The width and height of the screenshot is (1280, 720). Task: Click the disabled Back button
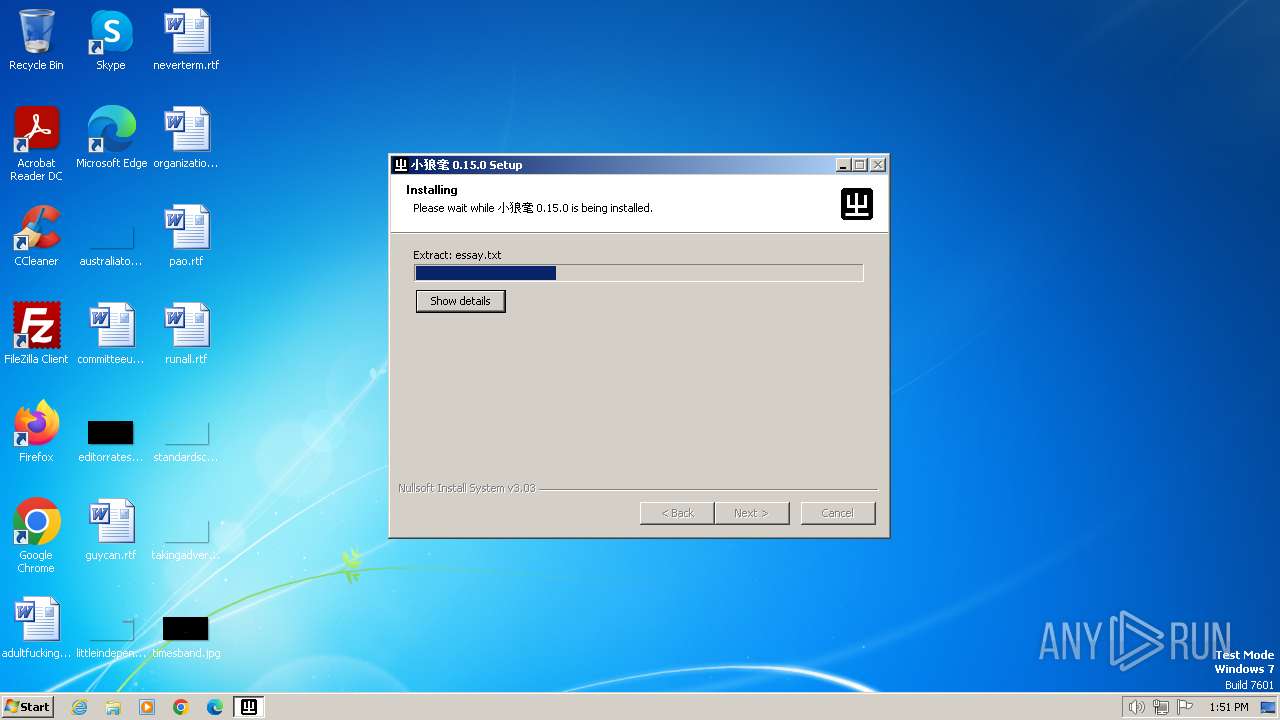[x=677, y=513]
